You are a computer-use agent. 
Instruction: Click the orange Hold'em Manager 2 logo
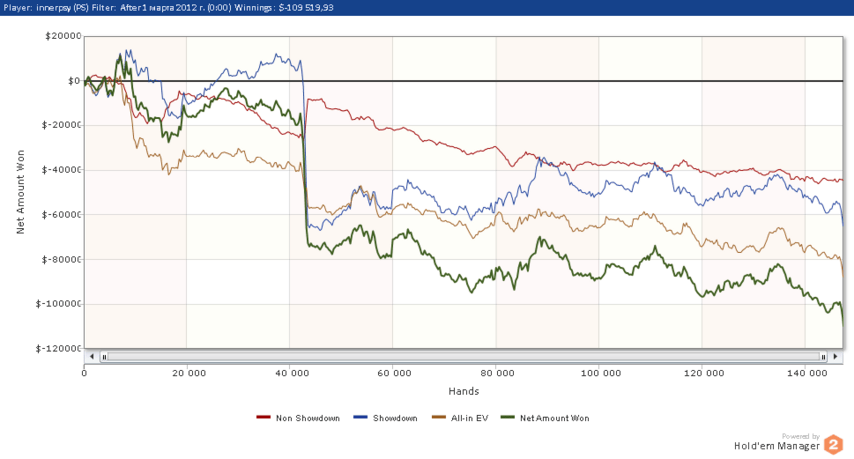click(x=832, y=446)
